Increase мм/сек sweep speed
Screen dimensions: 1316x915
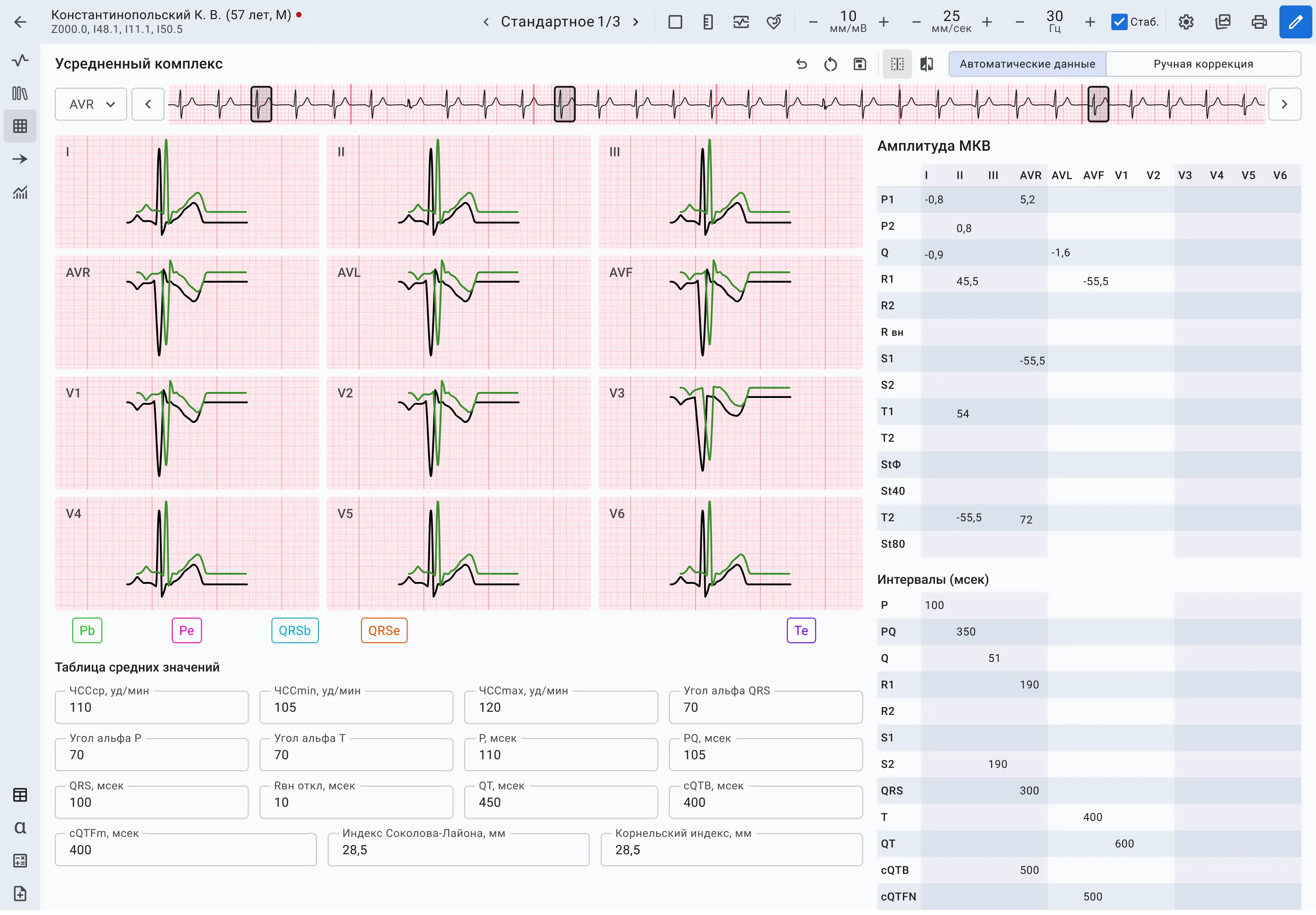pos(987,22)
